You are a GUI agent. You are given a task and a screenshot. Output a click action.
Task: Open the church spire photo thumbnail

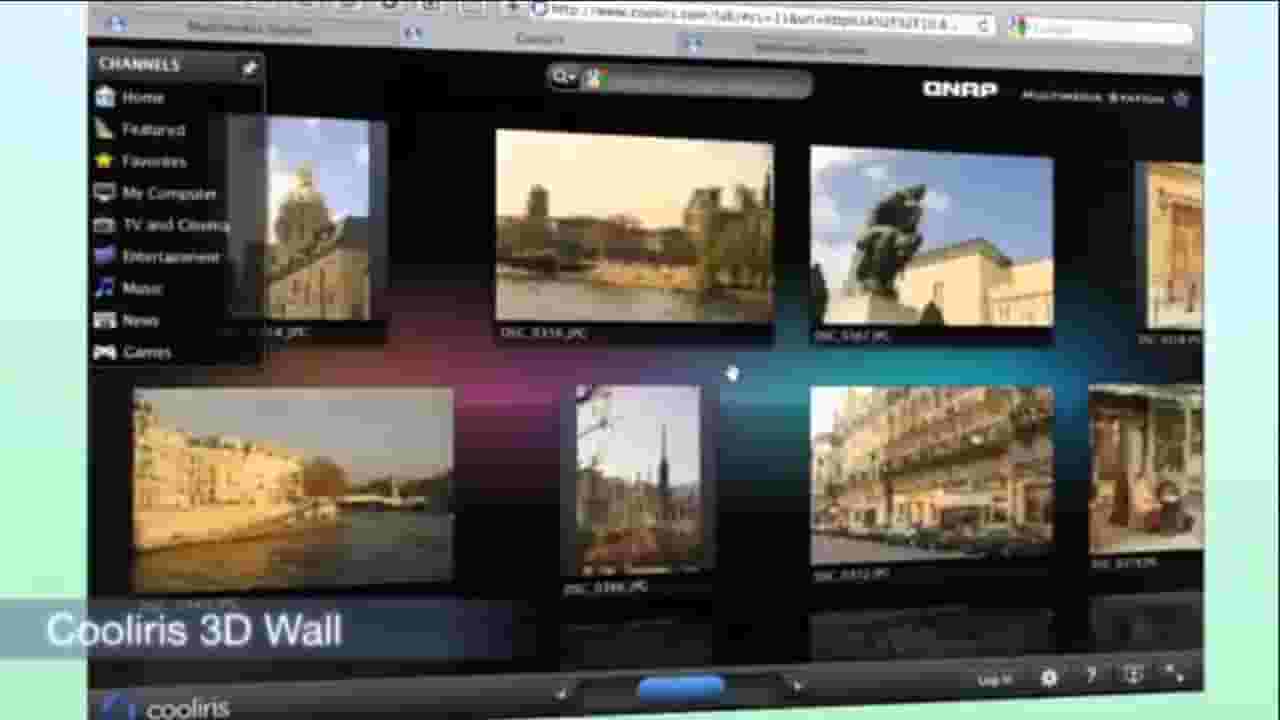click(x=638, y=479)
